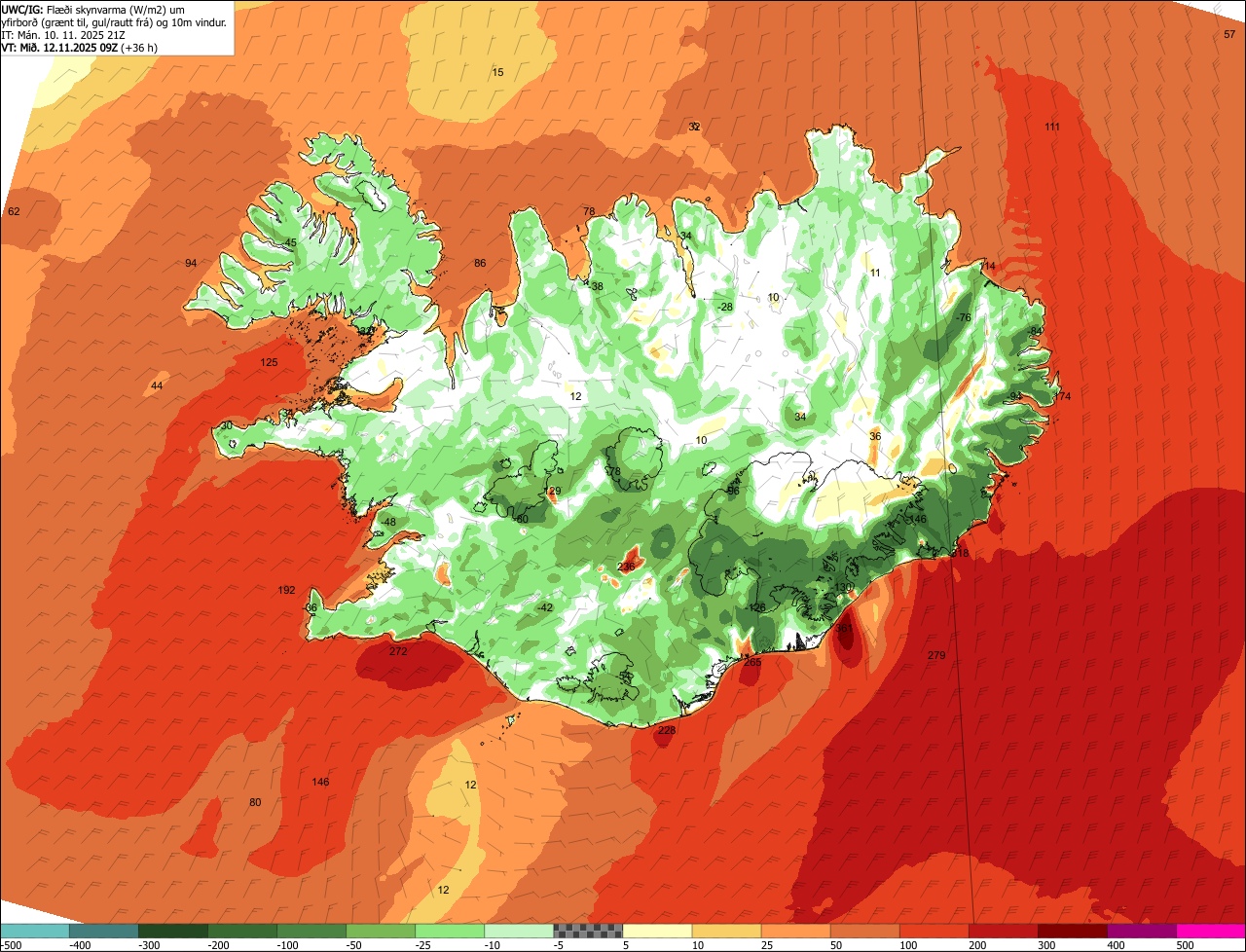Click the yellow swatch between 10 and 25

click(x=725, y=931)
